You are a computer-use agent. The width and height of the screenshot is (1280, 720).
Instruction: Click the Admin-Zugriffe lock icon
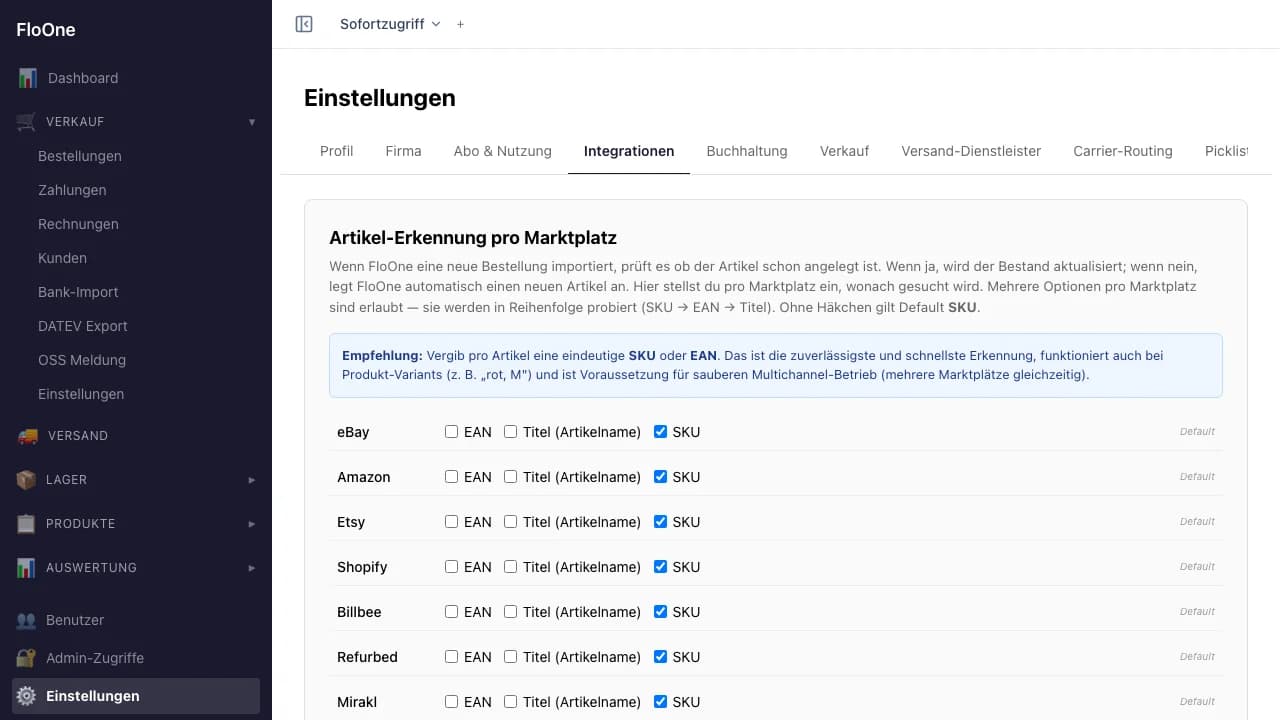coord(27,658)
